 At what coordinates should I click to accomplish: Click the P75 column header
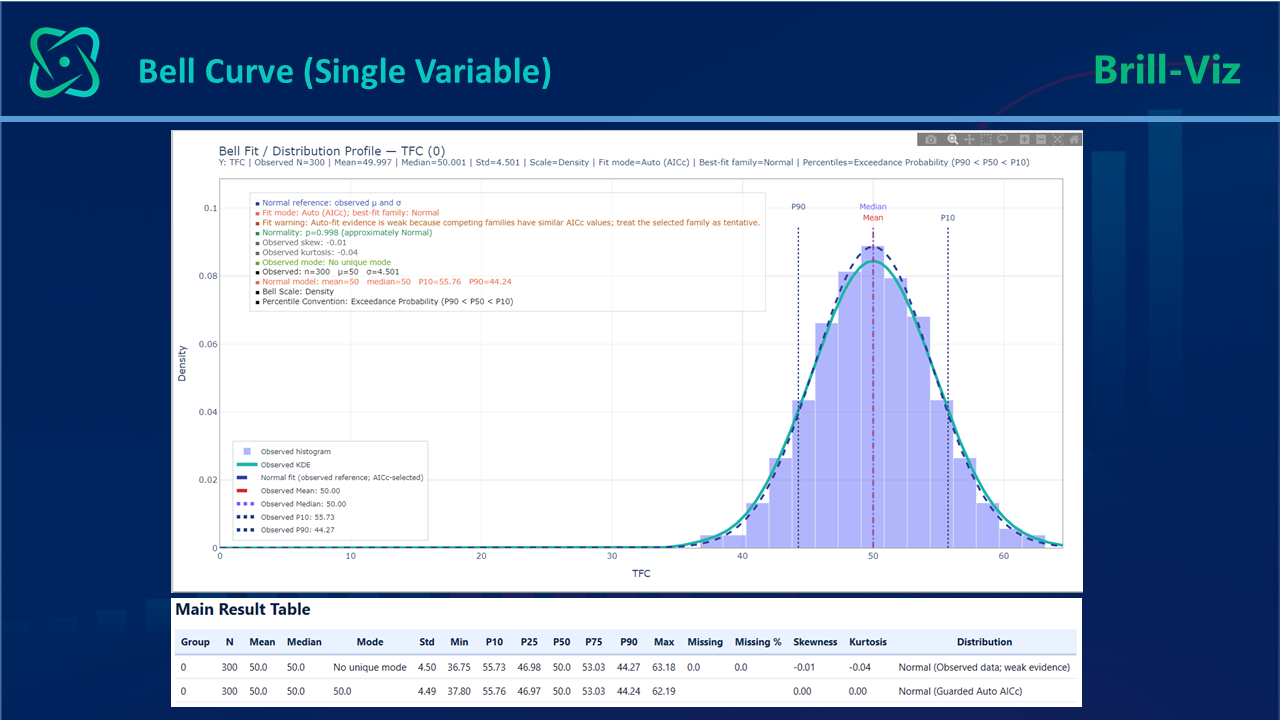[x=594, y=642]
